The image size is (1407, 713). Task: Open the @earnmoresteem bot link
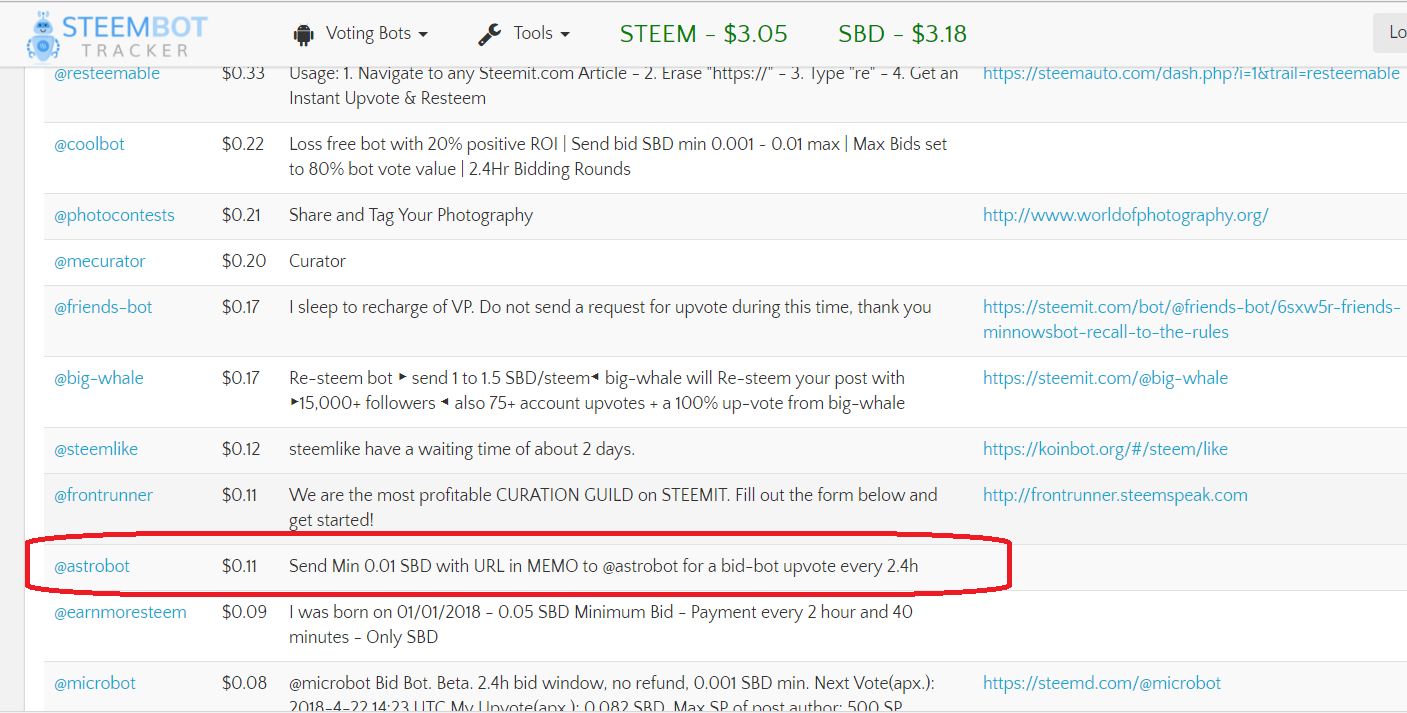[120, 612]
